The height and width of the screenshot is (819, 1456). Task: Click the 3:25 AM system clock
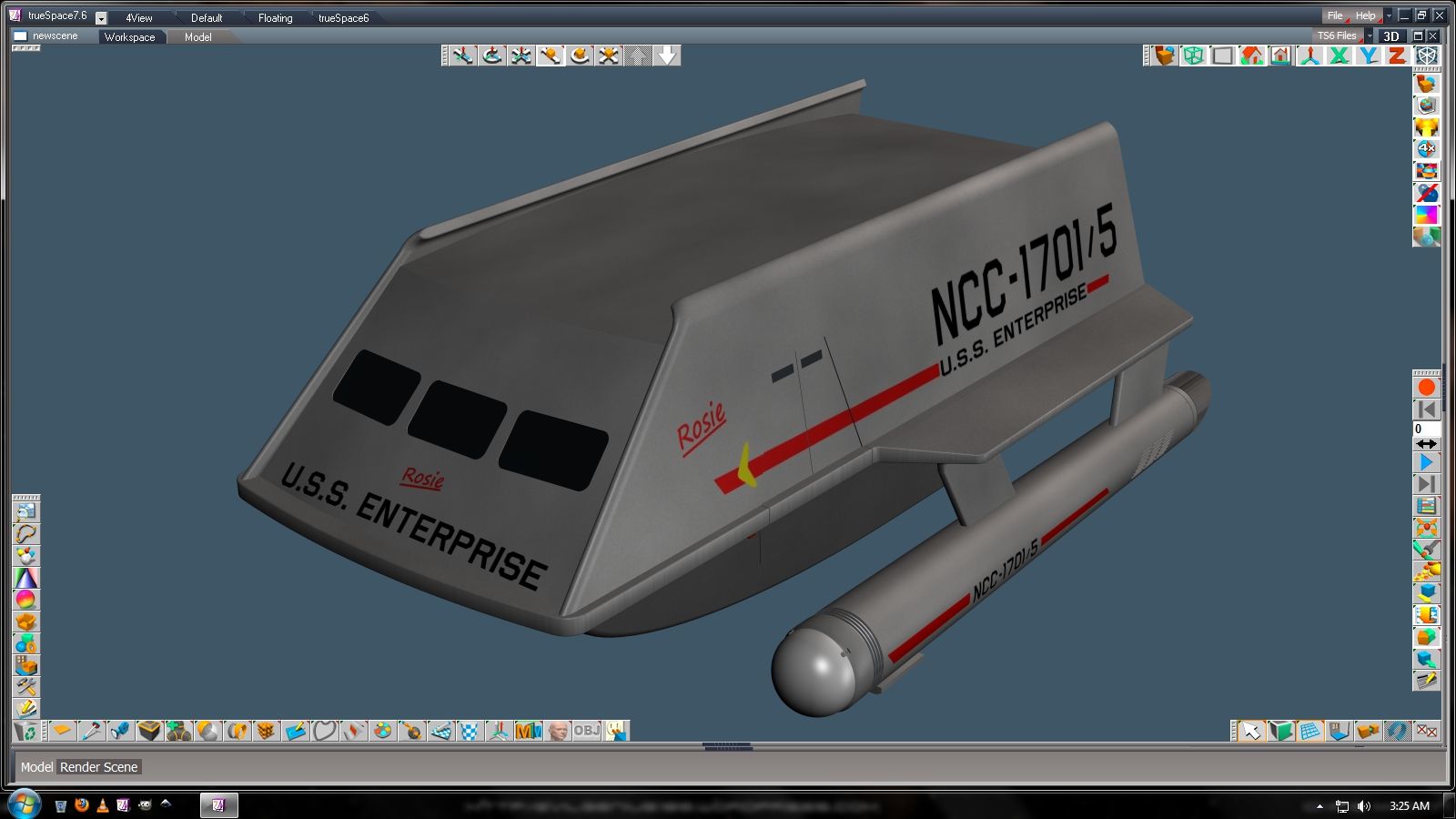pyautogui.click(x=1410, y=806)
